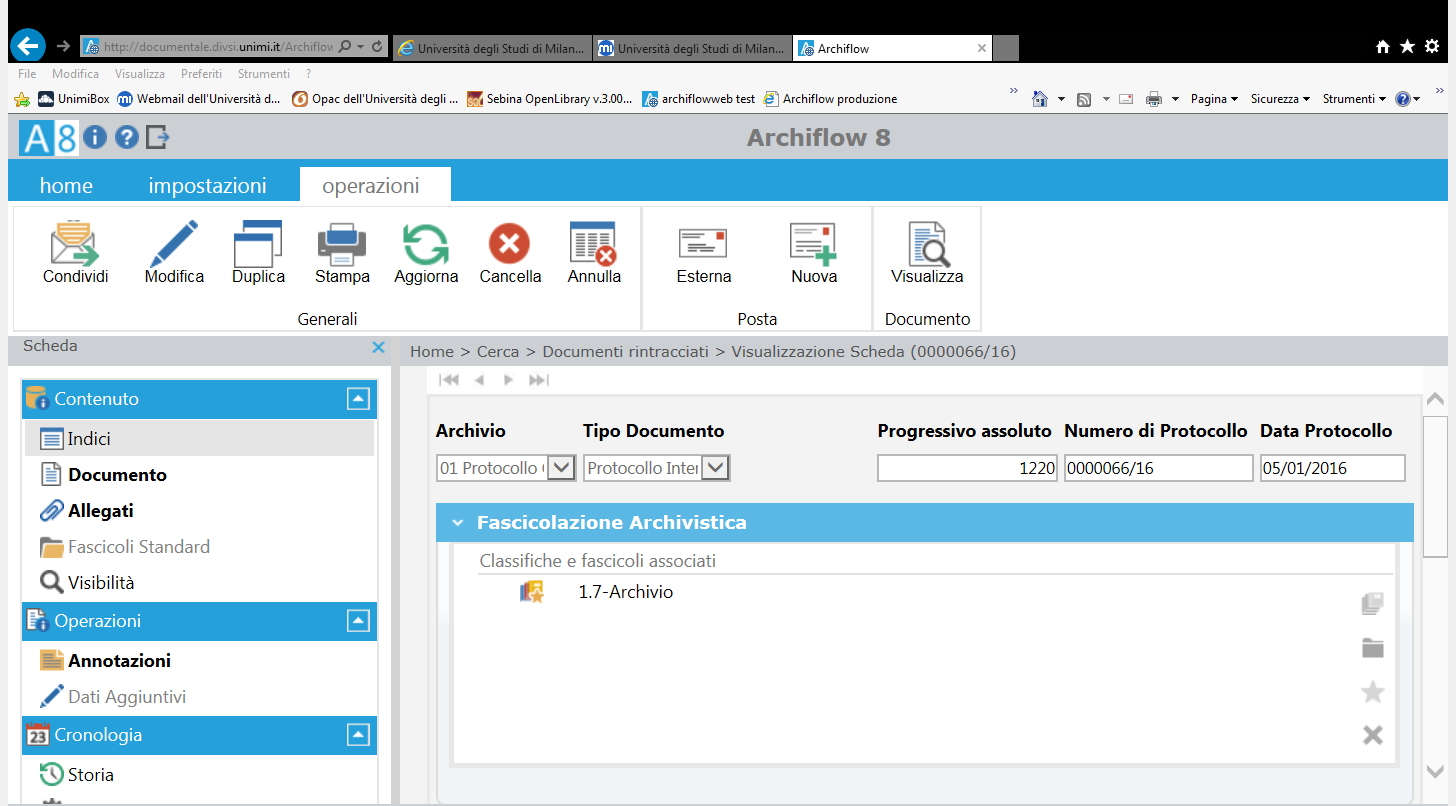Click the Cerca breadcrumb link
Image resolution: width=1456 pixels, height=806 pixels.
pyautogui.click(x=498, y=352)
